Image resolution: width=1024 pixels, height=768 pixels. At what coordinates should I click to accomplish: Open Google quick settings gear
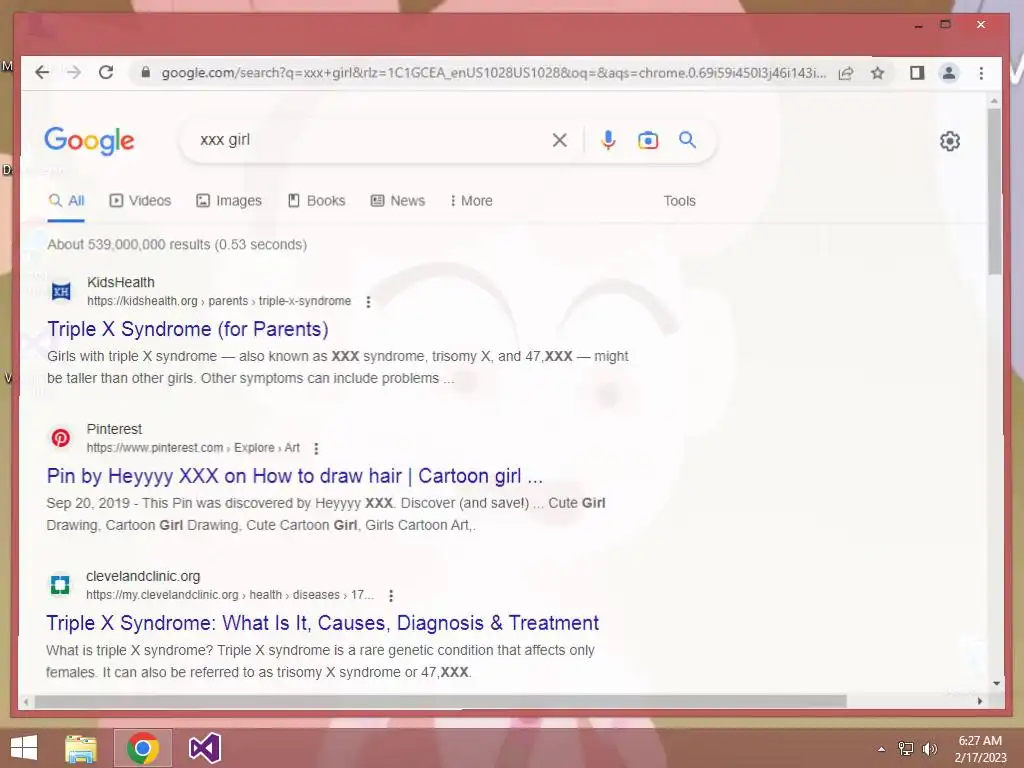click(x=950, y=141)
